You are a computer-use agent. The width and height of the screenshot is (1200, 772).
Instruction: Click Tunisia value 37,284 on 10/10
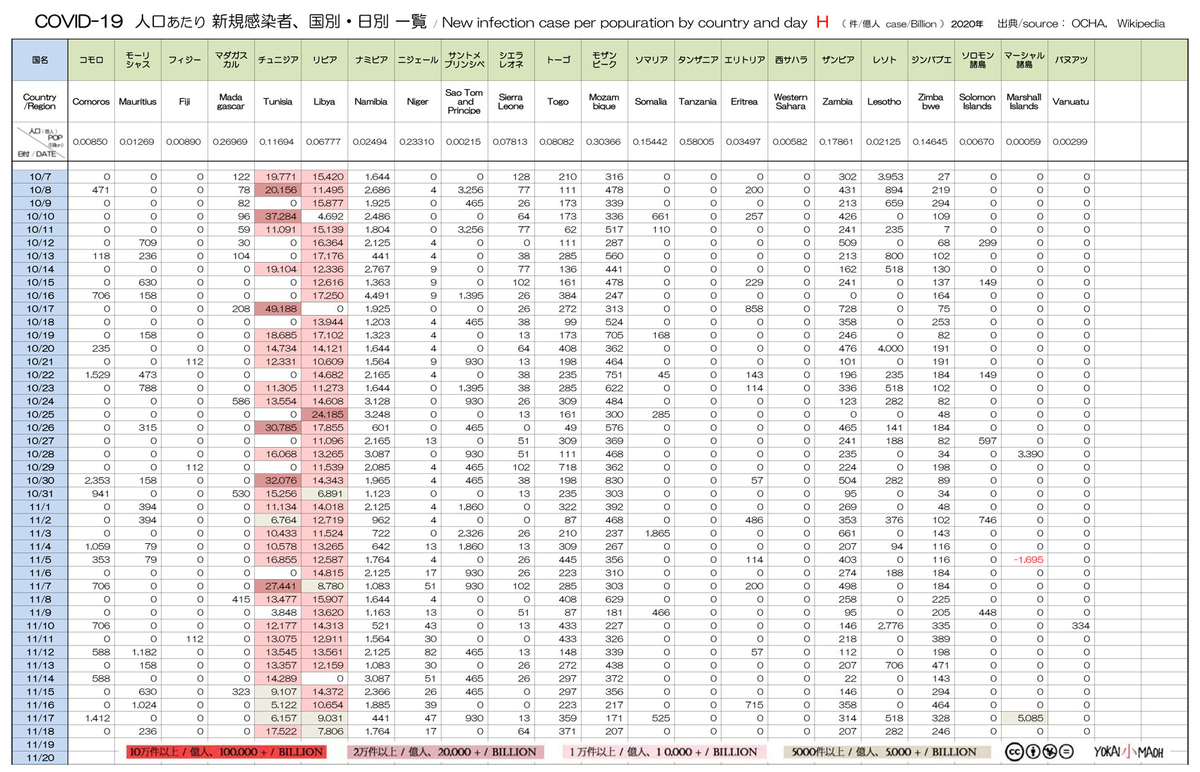point(283,215)
